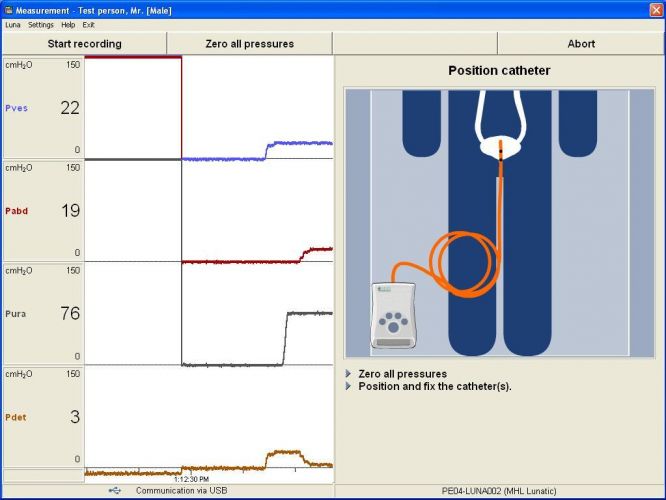Click the 1:12:30 PM time marker

pos(190,479)
